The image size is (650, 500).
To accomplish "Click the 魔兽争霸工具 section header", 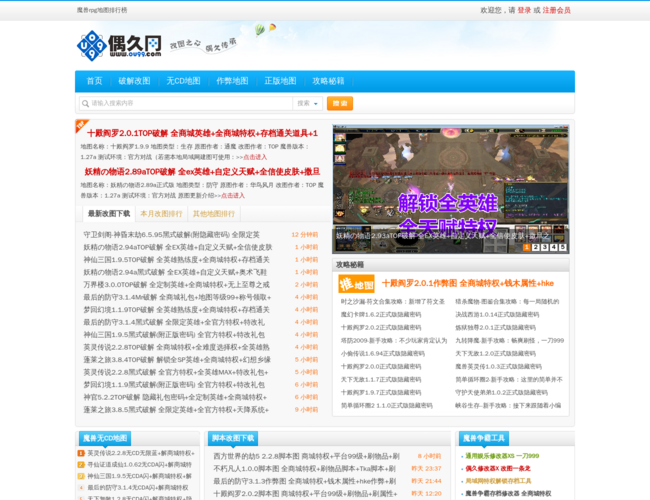I will point(484,438).
